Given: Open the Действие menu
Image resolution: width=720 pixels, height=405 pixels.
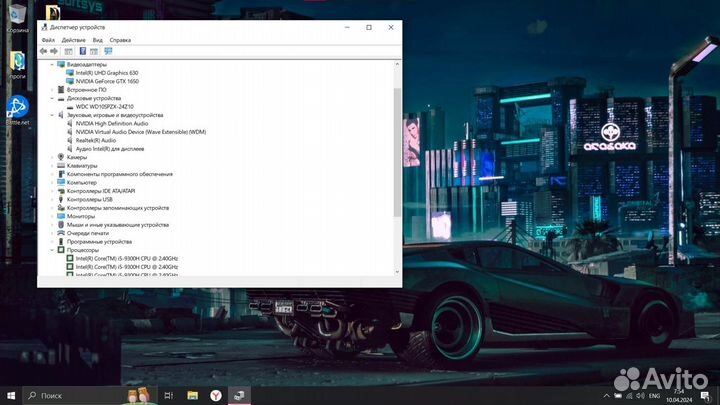Looking at the screenshot, I should point(73,40).
